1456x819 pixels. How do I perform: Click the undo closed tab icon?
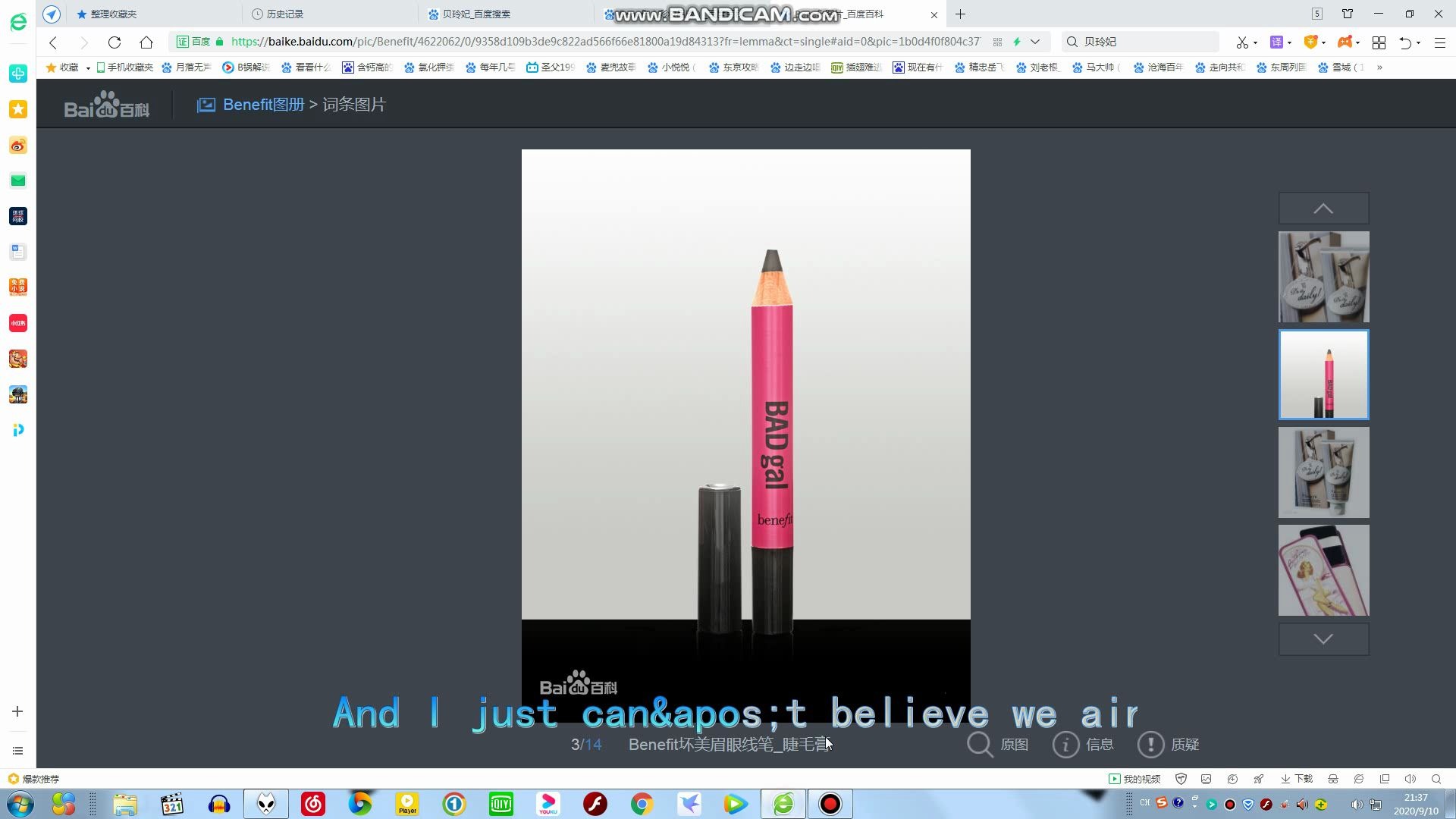(1406, 42)
